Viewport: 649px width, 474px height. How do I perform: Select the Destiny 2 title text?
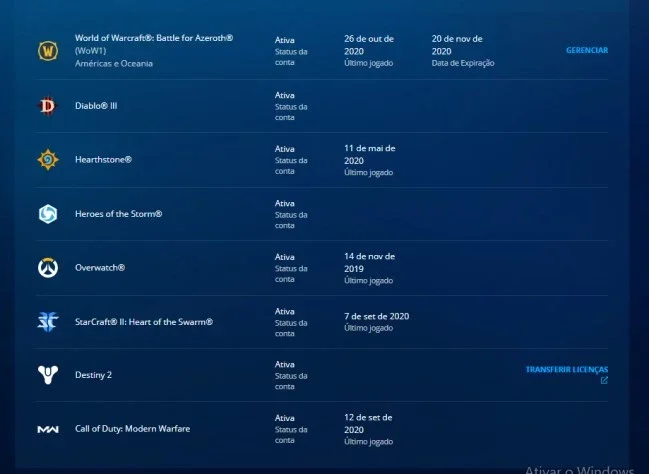point(94,375)
